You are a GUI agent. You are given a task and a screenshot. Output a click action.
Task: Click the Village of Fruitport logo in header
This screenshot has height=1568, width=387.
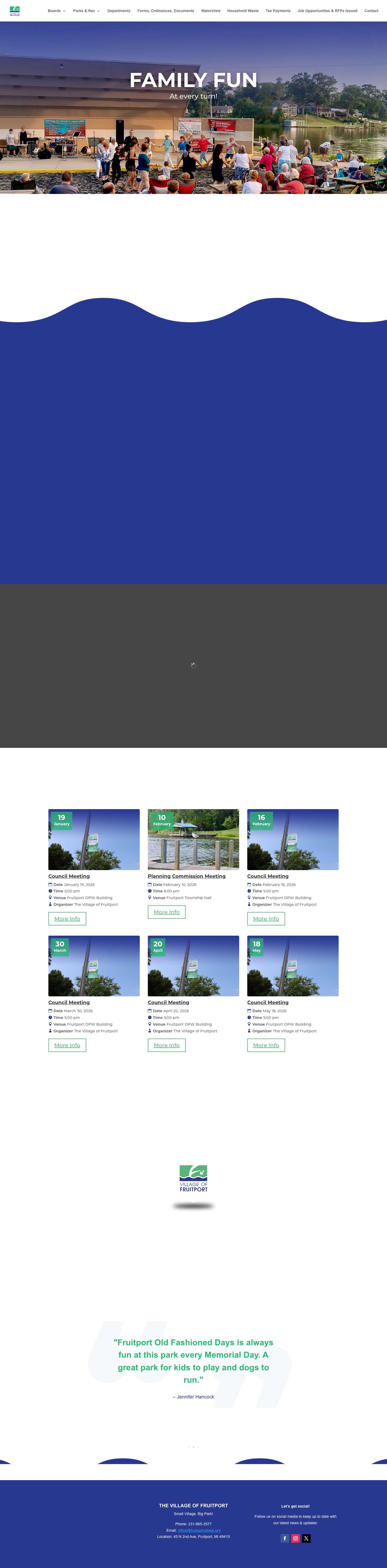[15, 10]
